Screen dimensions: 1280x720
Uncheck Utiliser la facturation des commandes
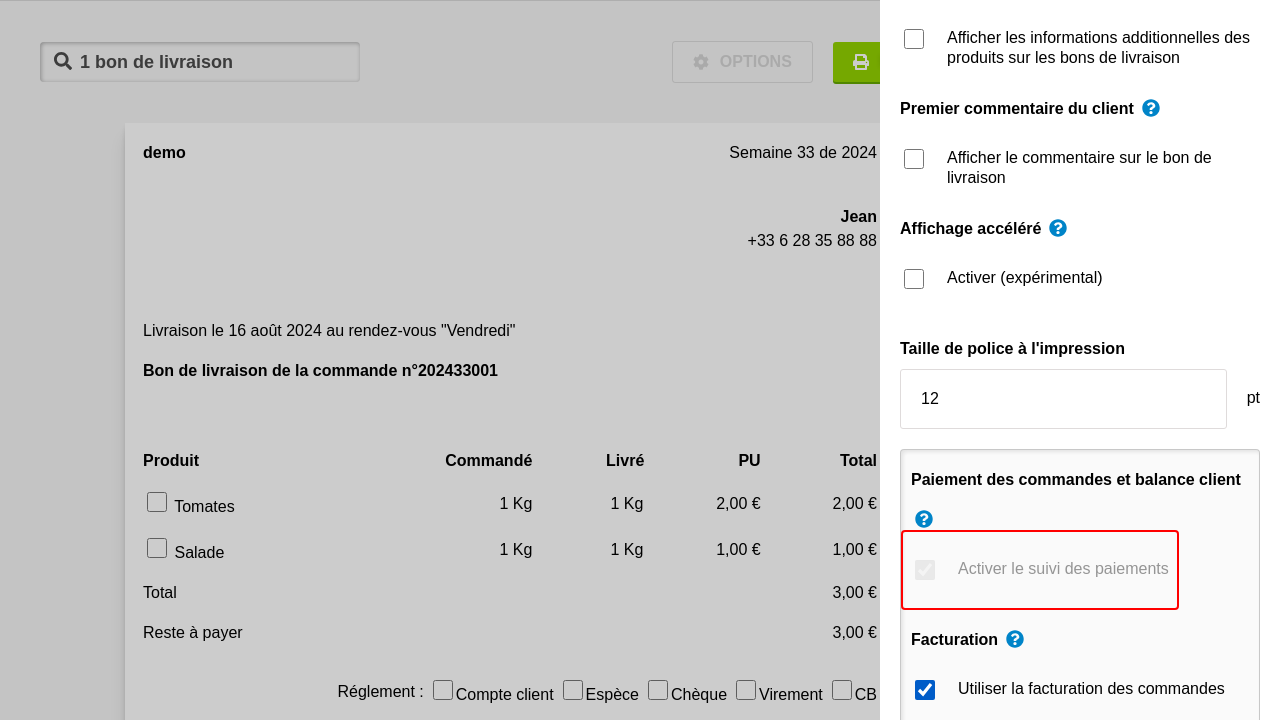925,690
